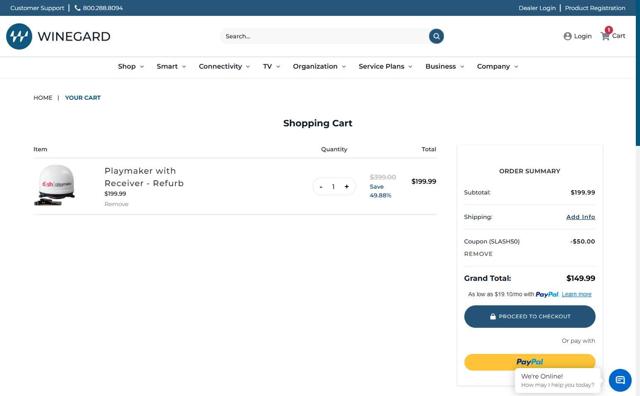Click the Grand Total $149.99 amount
640x396 pixels.
click(x=580, y=278)
